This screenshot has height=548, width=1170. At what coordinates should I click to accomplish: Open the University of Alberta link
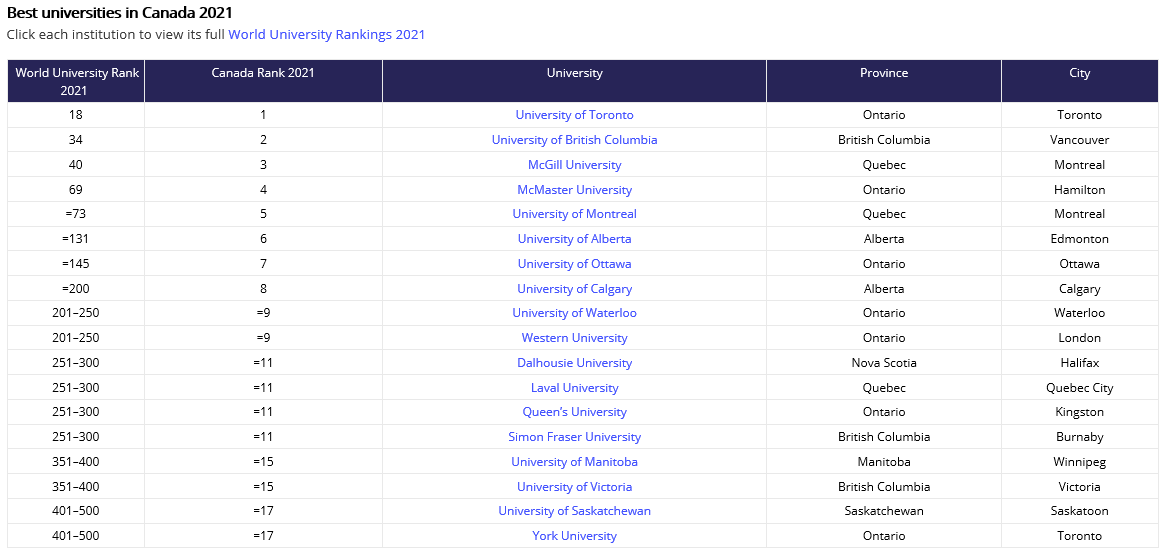pos(575,239)
